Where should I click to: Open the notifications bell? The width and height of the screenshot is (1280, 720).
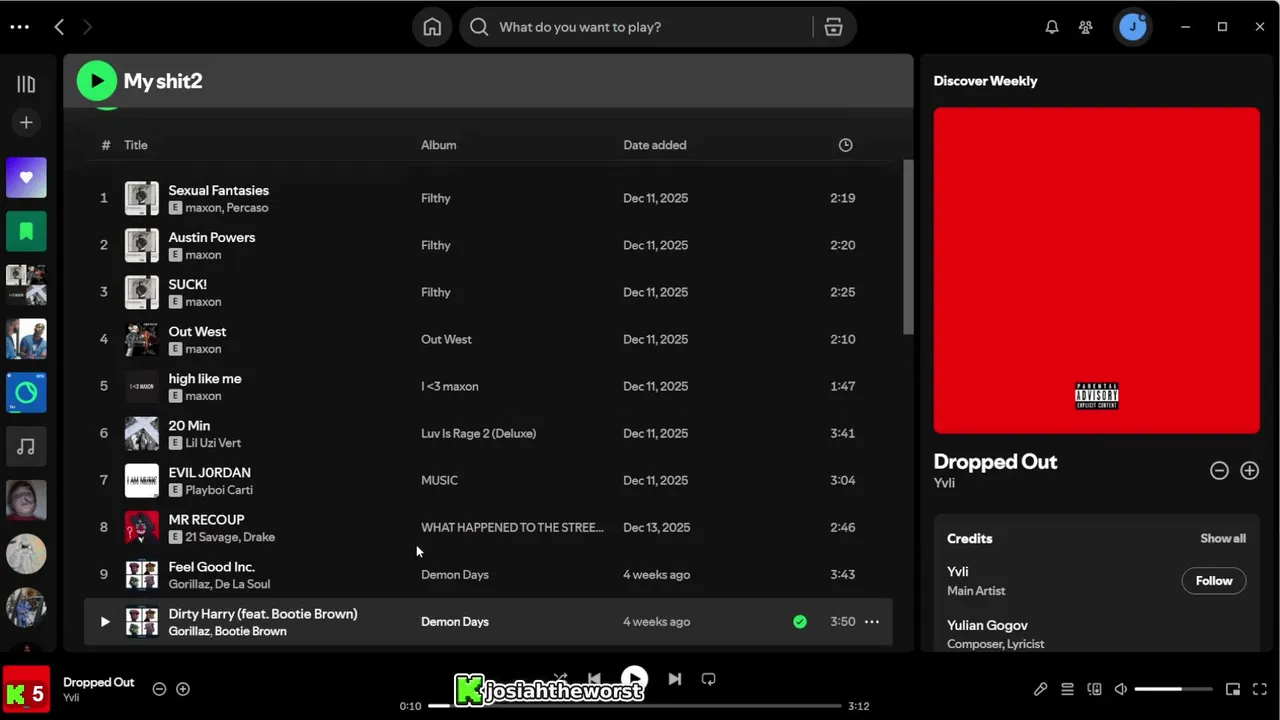pos(1052,27)
